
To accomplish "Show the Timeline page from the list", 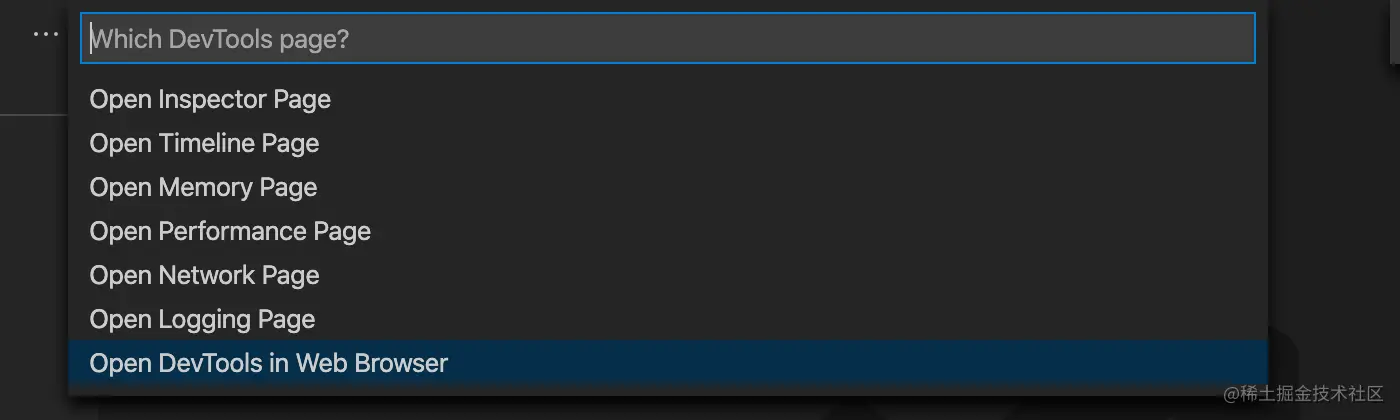I will tap(668, 143).
